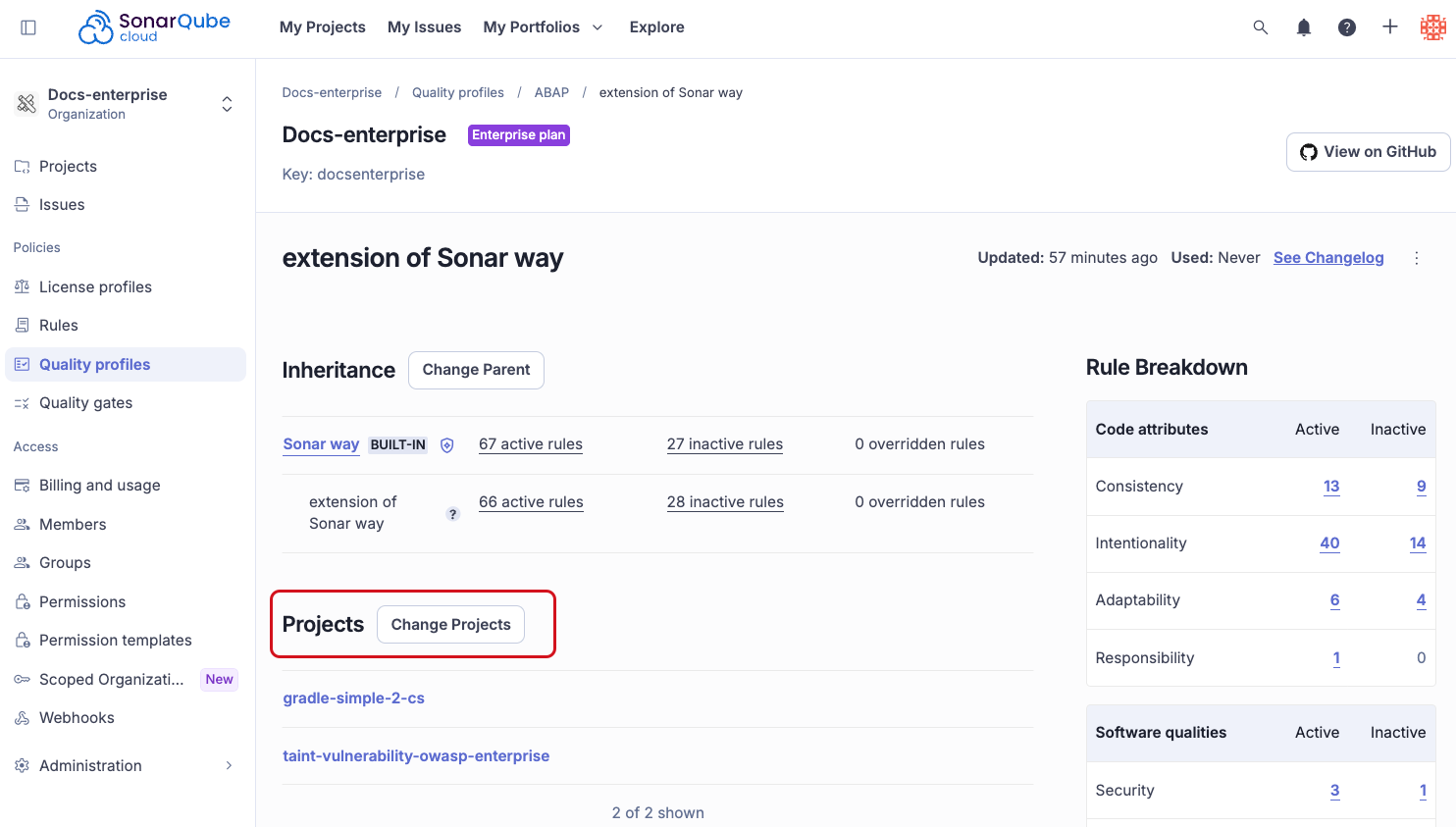The width and height of the screenshot is (1456, 827).
Task: Open My Issues in top navigation
Action: click(424, 27)
